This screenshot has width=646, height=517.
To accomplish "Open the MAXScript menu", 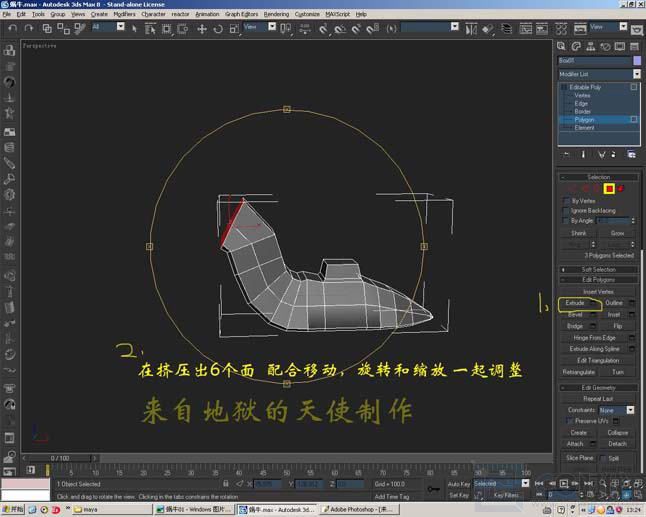I will click(x=337, y=14).
